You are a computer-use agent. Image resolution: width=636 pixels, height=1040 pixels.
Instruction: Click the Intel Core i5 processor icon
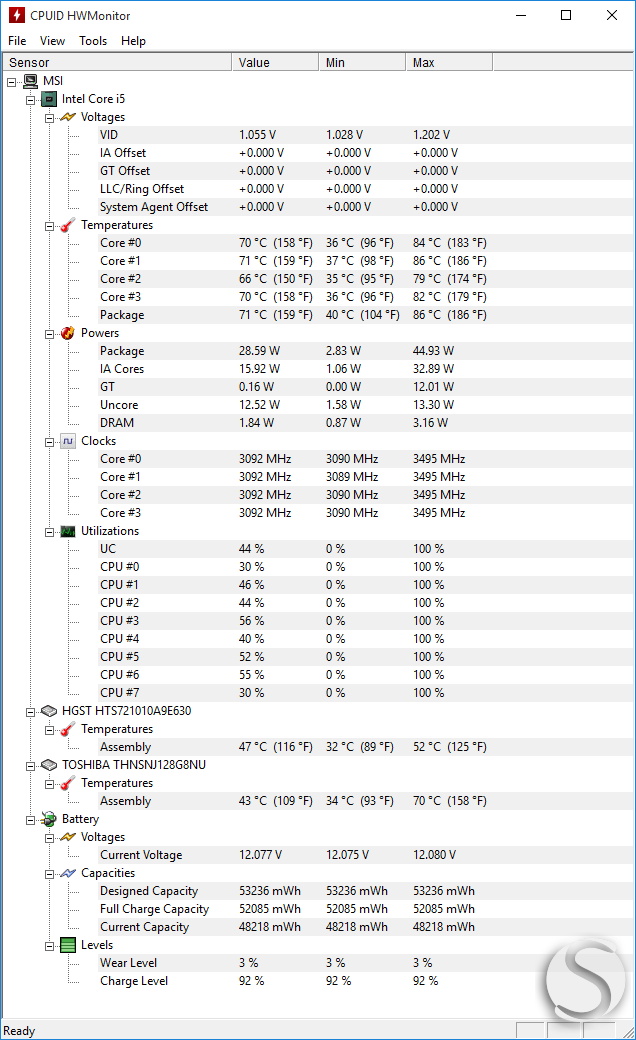[49, 99]
